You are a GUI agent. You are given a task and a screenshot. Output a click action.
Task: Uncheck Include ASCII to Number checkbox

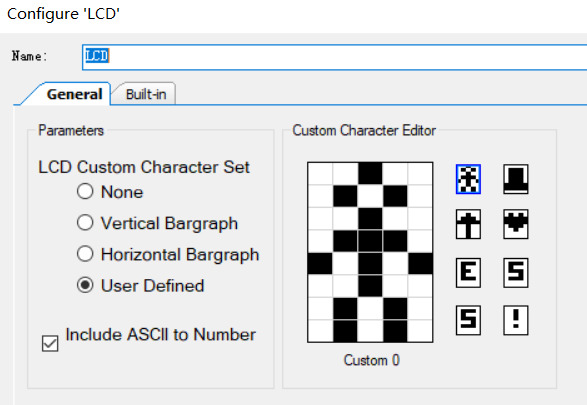pyautogui.click(x=50, y=343)
